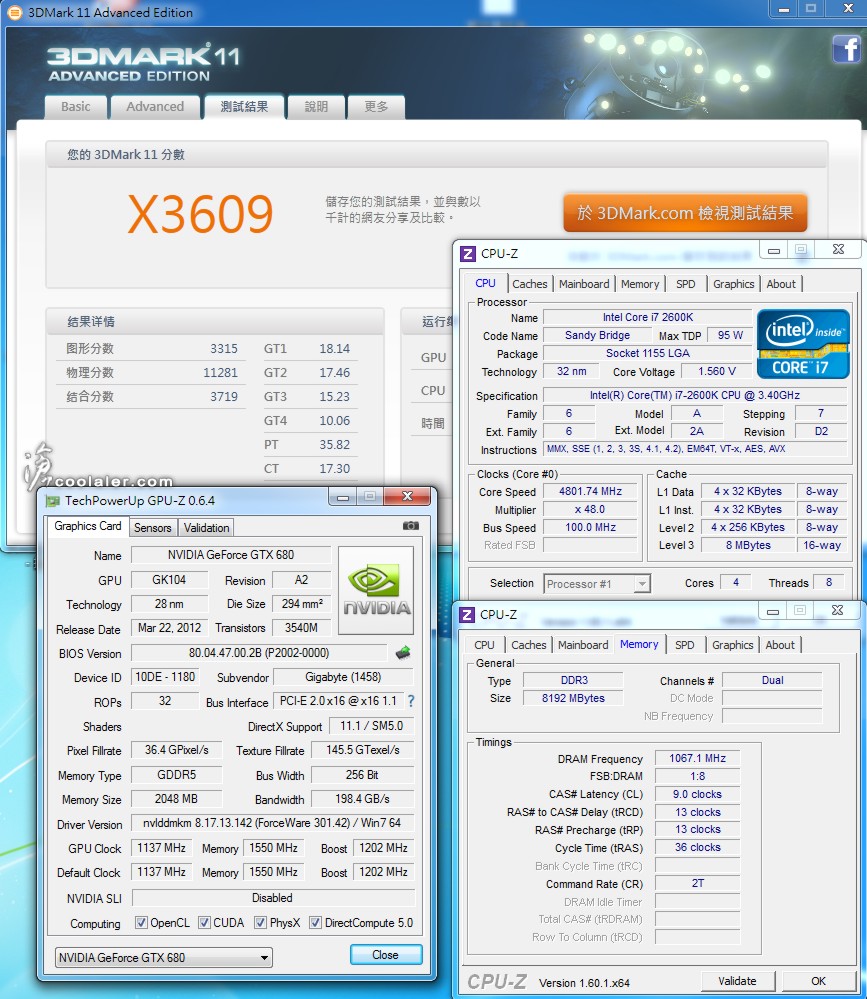Viewport: 867px width, 999px height.
Task: Click the DRAM Frequency value 1067.1 MHz
Action: click(698, 758)
